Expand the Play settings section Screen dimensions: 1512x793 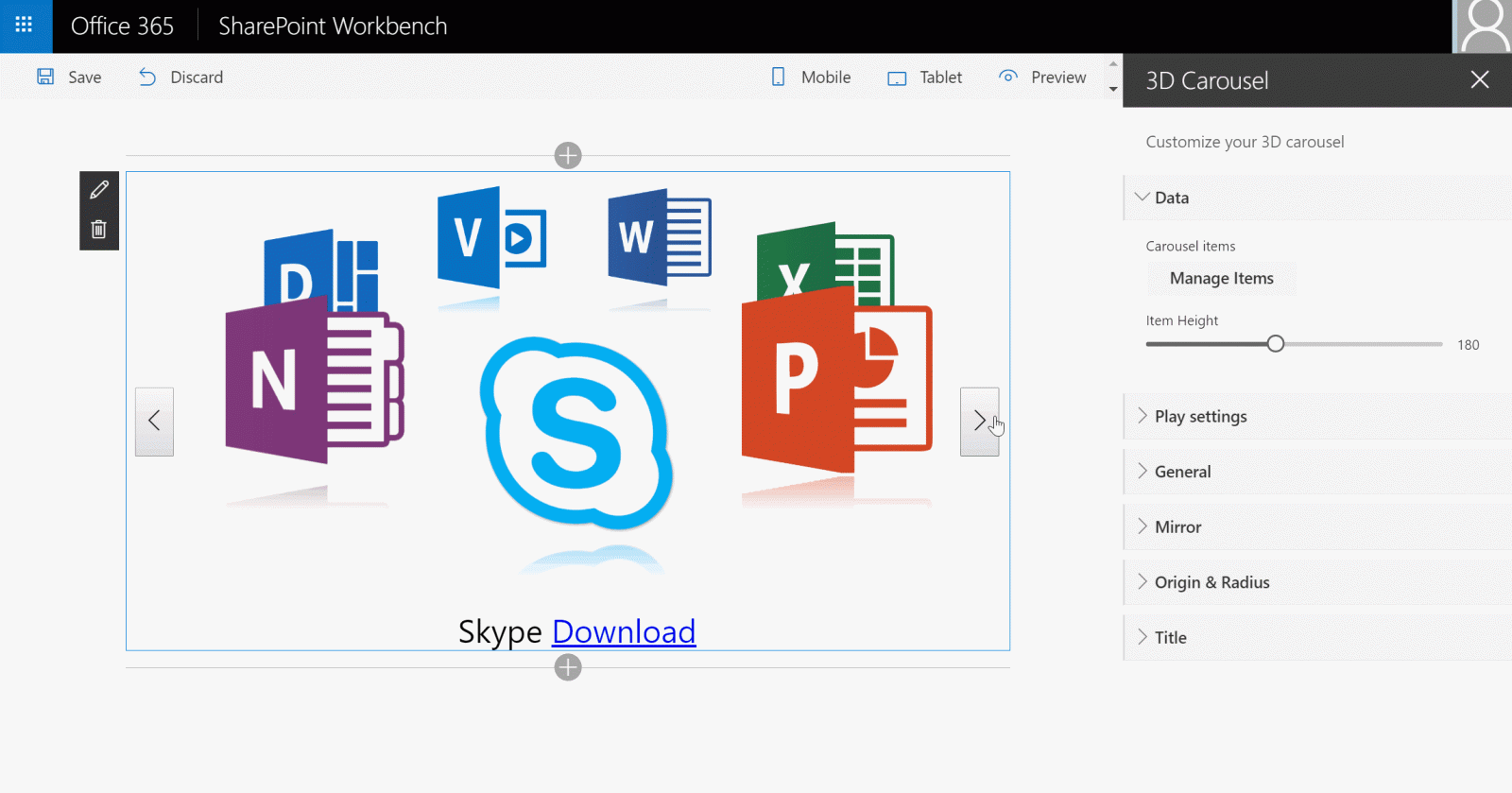[1317, 417]
